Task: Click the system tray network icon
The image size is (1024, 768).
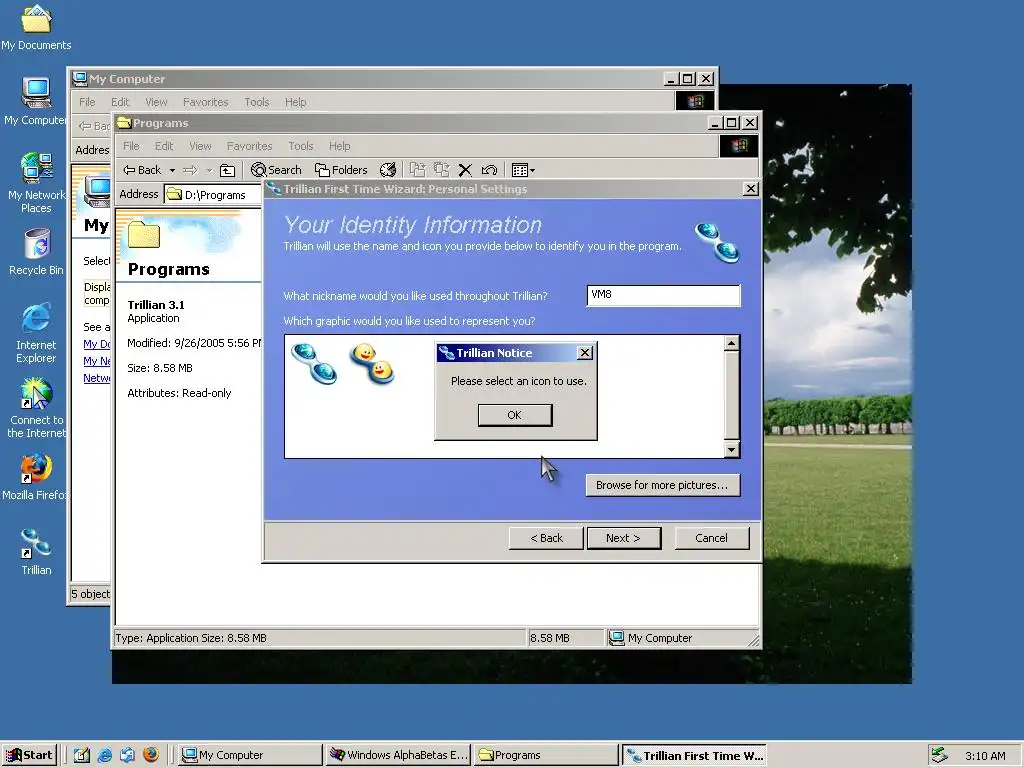Action: click(939, 755)
